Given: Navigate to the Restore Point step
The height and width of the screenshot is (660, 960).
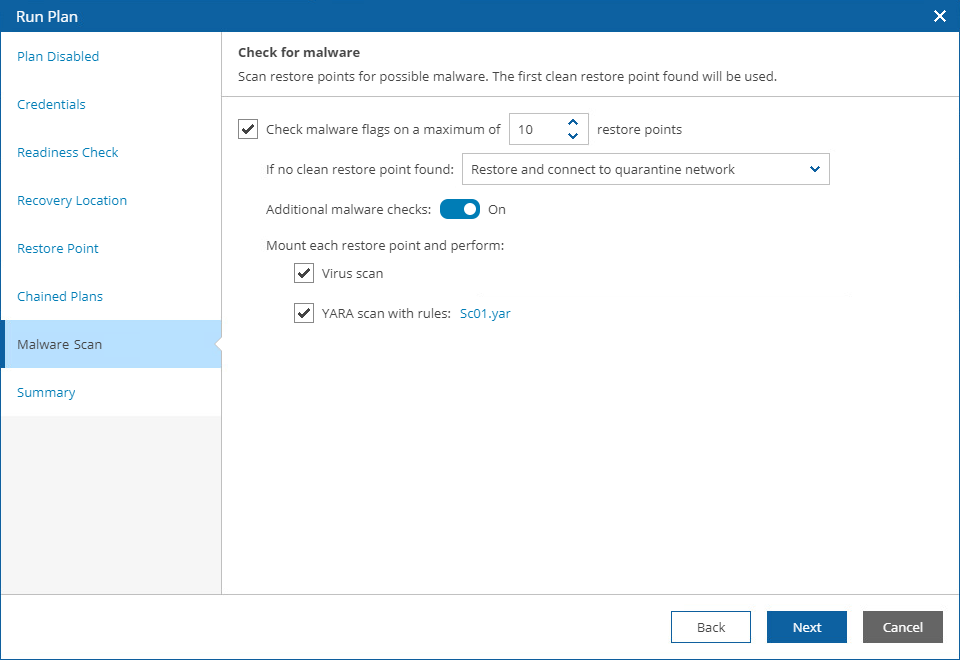Looking at the screenshot, I should [x=58, y=248].
